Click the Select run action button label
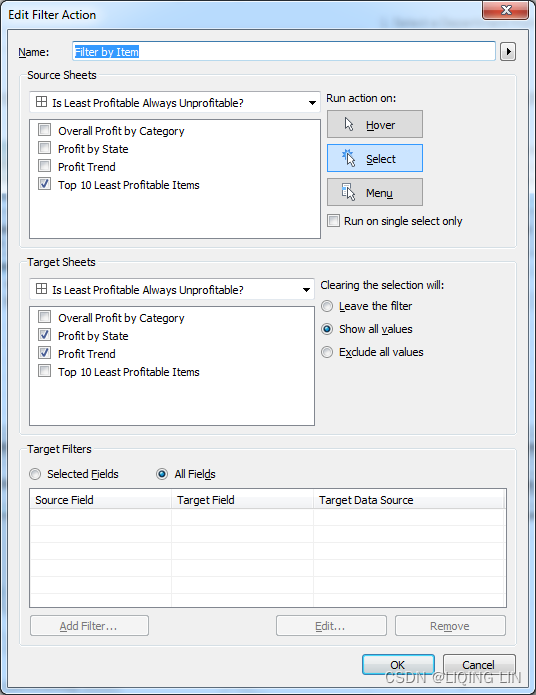 381,159
